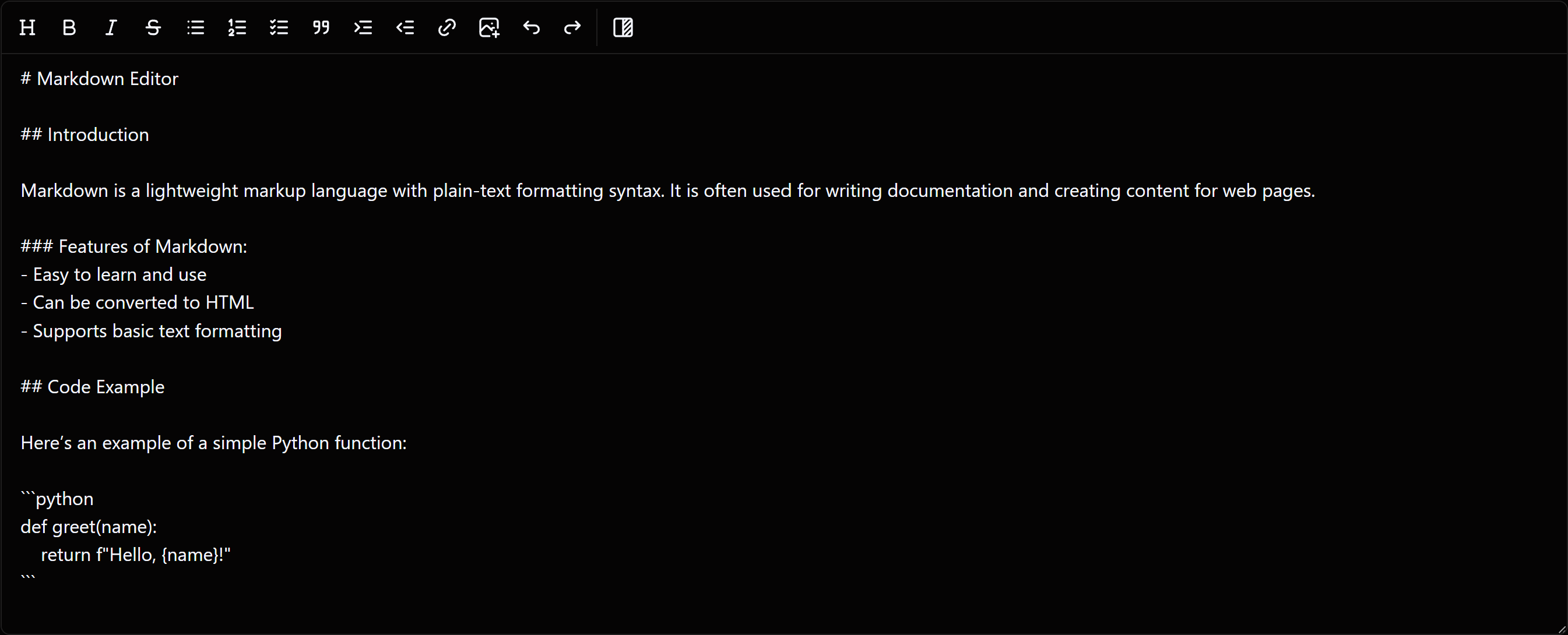Indent the current line
Screen dimensions: 1568x635
[x=363, y=27]
